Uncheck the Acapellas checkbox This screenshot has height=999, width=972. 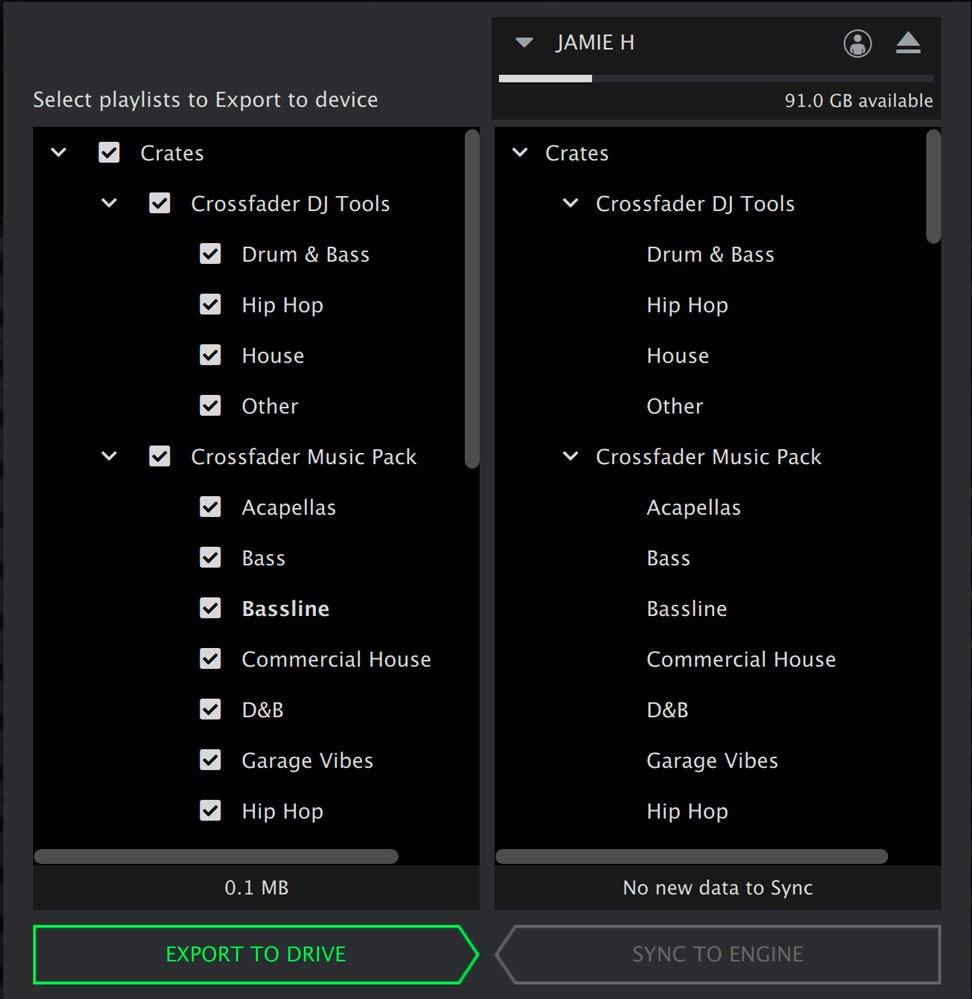point(210,507)
